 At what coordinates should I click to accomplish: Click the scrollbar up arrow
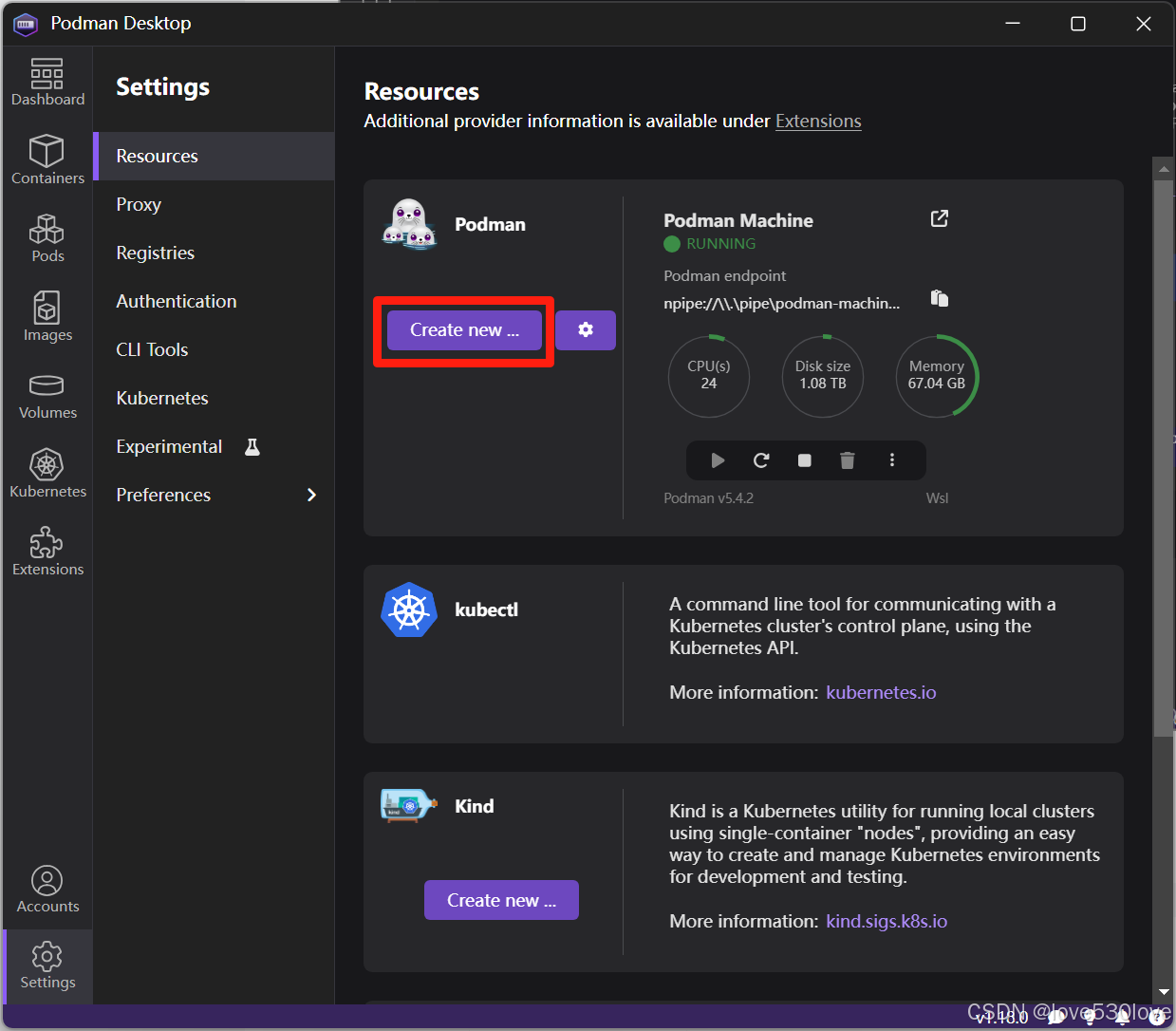point(1164,169)
